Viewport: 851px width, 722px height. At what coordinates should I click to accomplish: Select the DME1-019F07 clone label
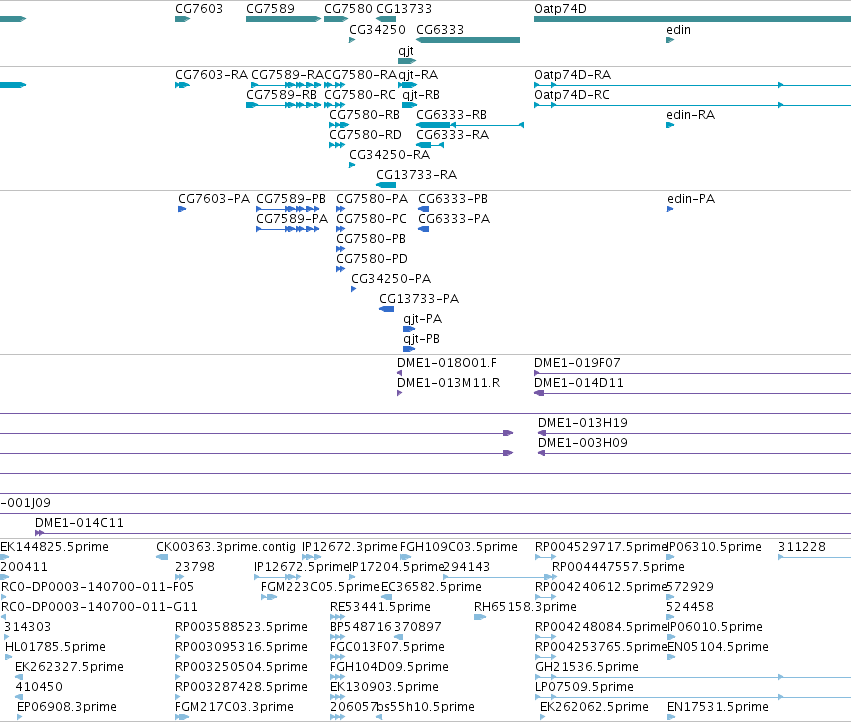577,364
